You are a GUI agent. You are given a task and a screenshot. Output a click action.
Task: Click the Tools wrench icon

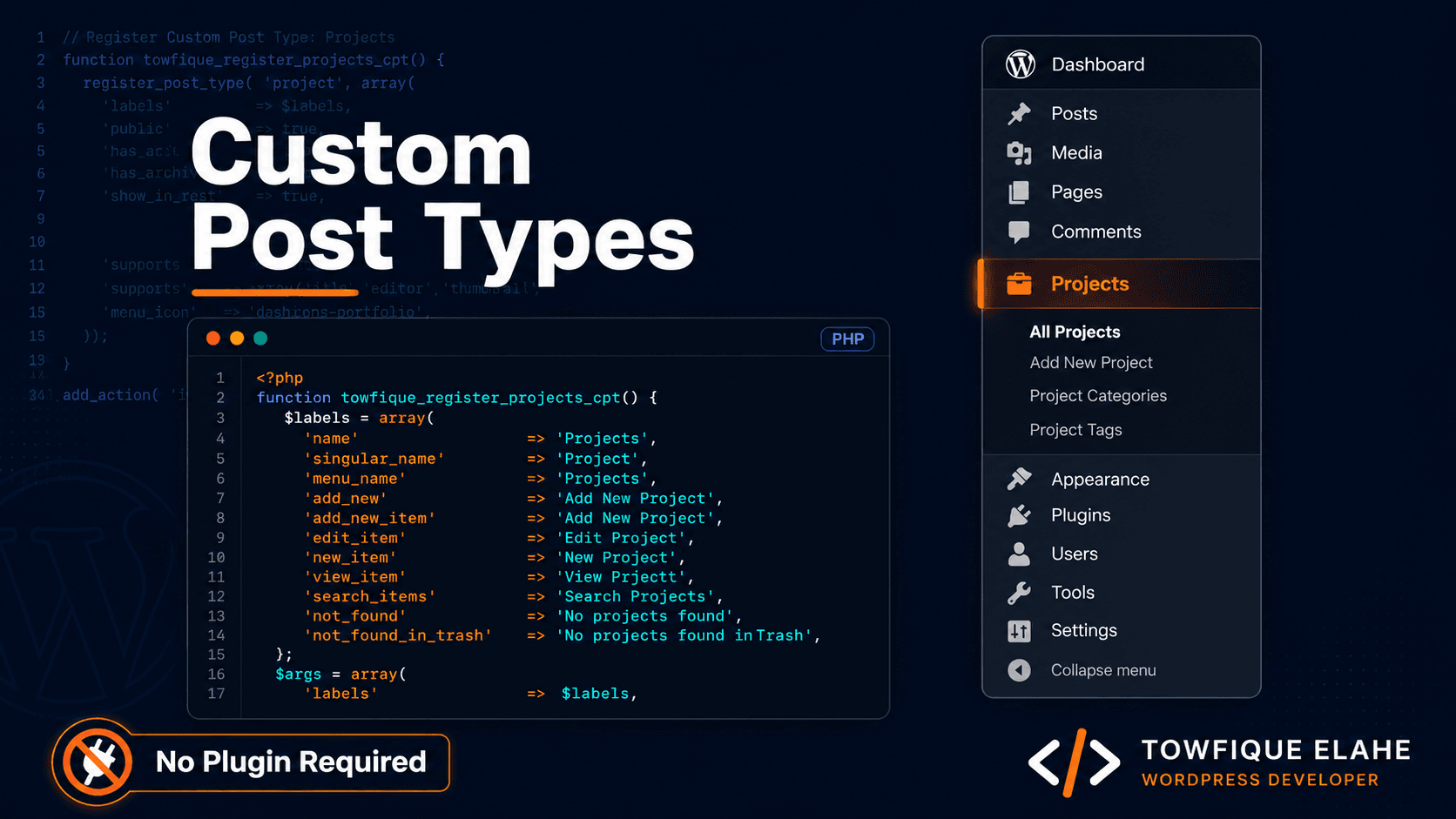pyautogui.click(x=1019, y=593)
